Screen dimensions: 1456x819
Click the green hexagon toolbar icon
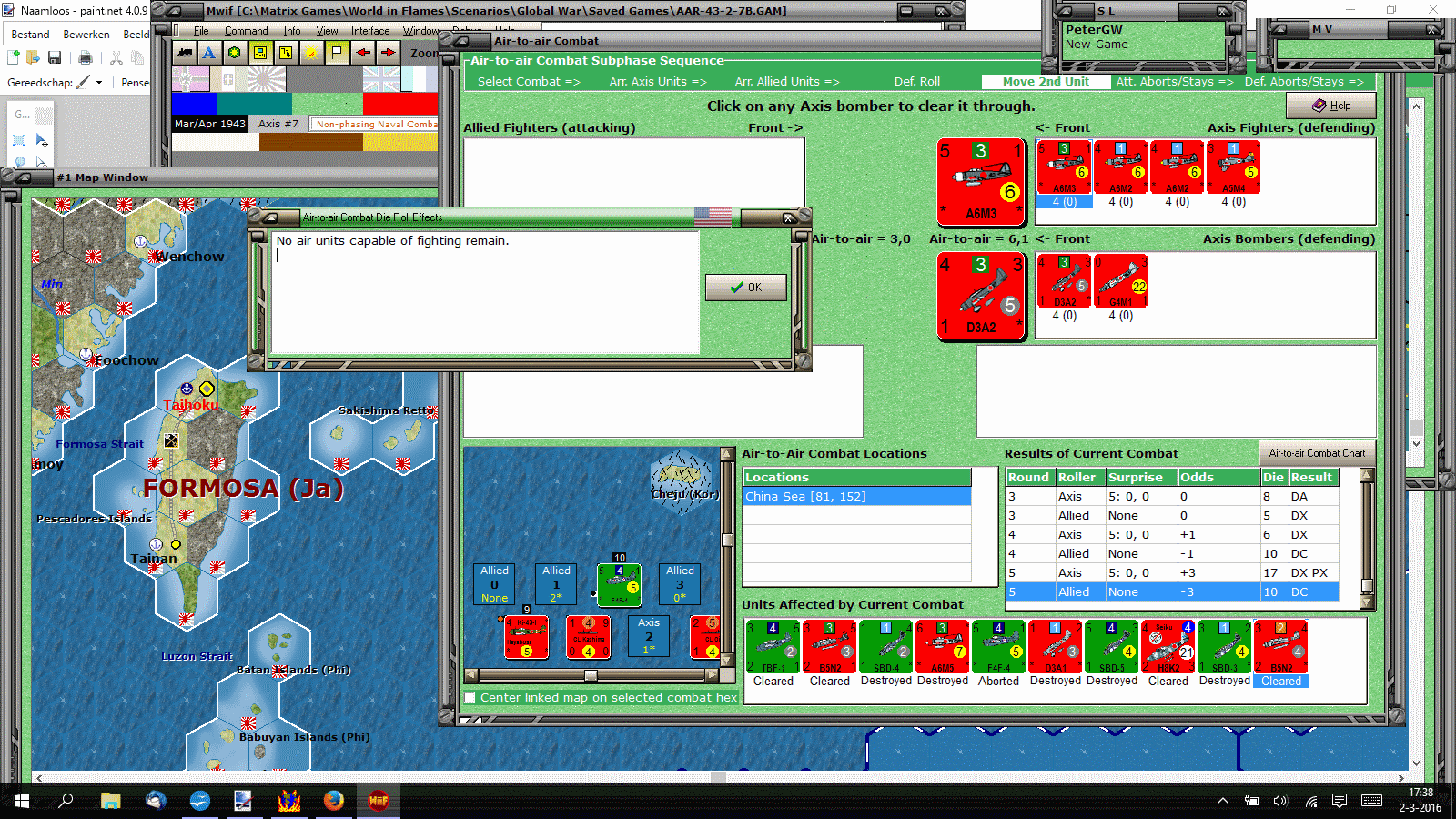(235, 53)
